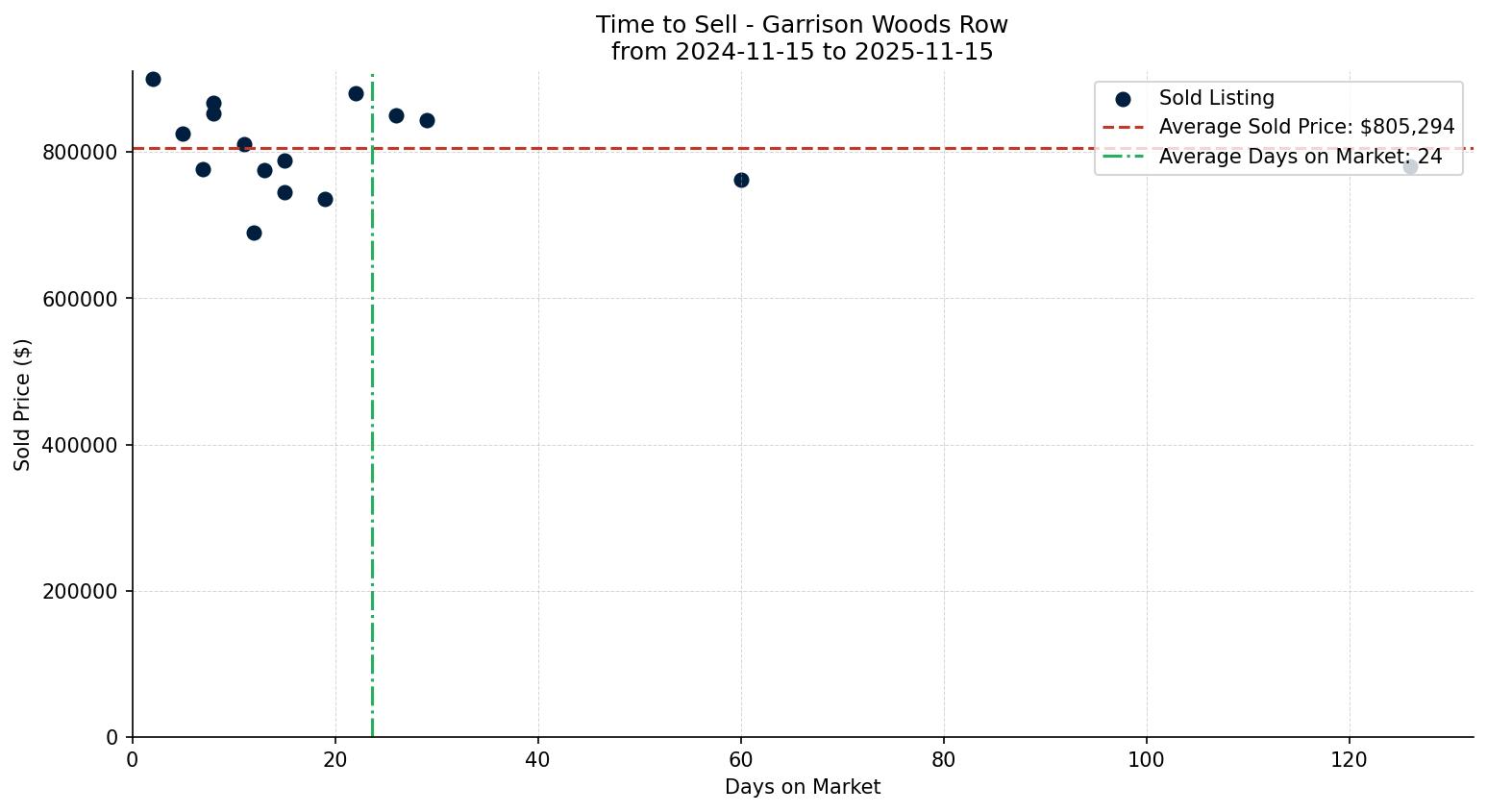Click the 'Sold Price ($)' y-axis label
Screen dimensions: 1487x812
(x=23, y=405)
